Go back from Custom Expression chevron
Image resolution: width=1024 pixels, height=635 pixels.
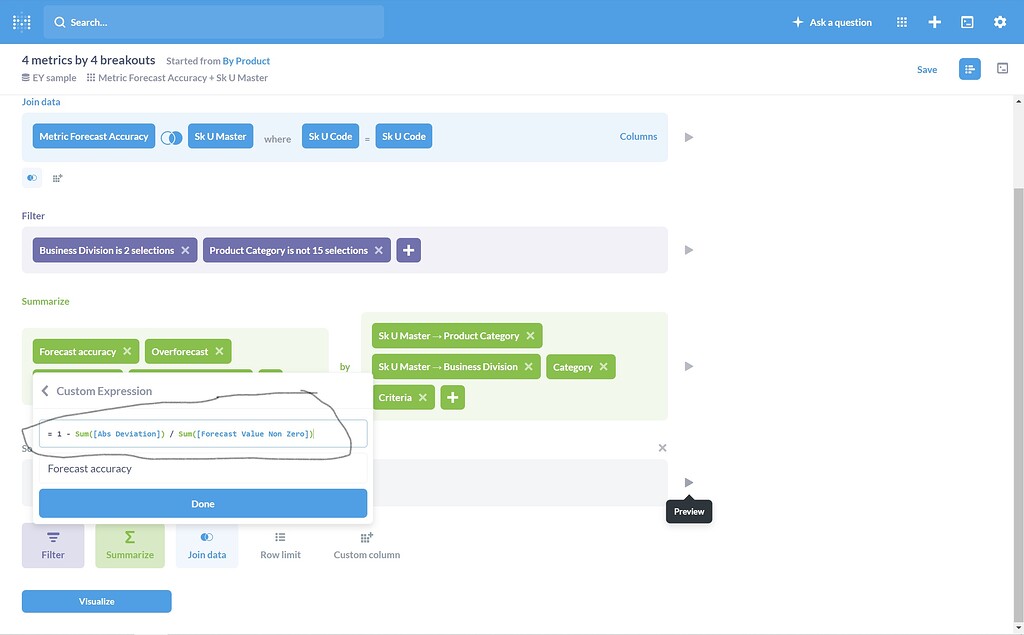(45, 391)
